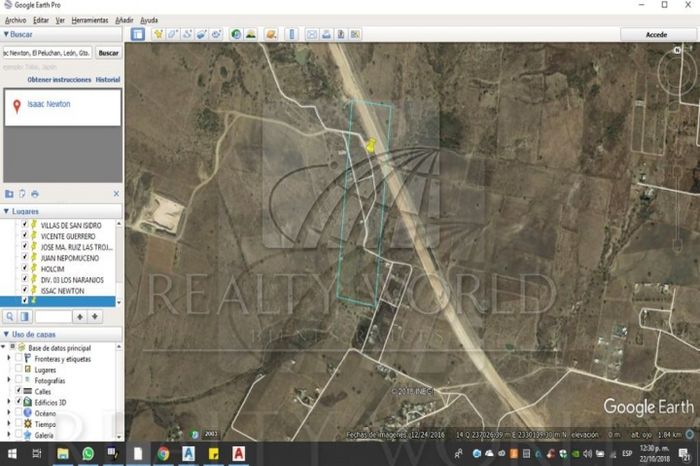Click the Add Image Overlay tool

tap(203, 34)
